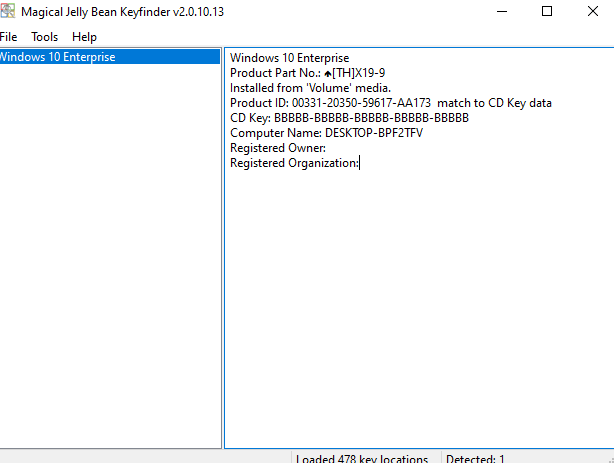This screenshot has width=614, height=463.
Task: Close the Keyfinder window
Action: coord(592,11)
